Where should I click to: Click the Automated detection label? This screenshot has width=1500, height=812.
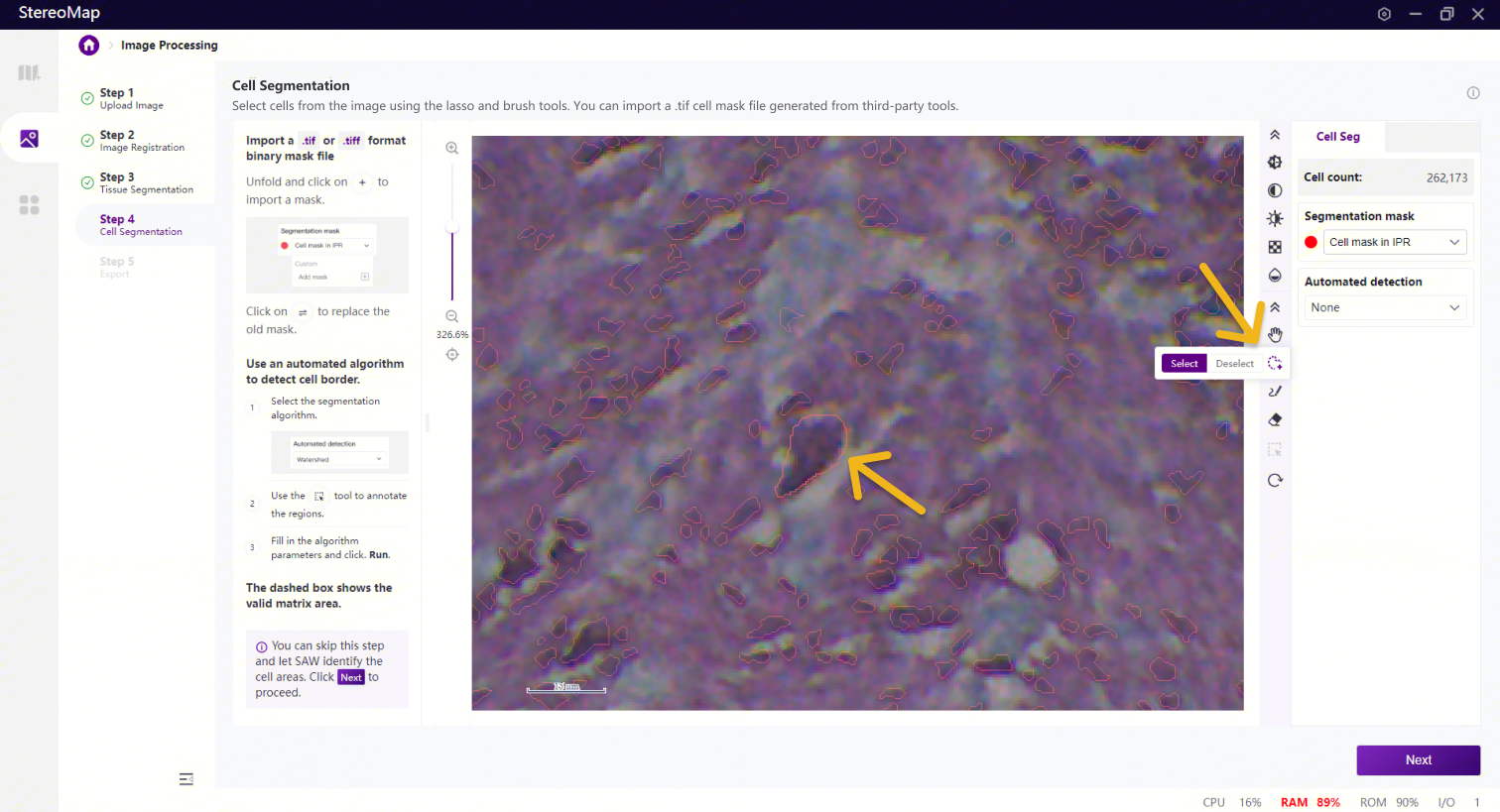tap(1363, 282)
